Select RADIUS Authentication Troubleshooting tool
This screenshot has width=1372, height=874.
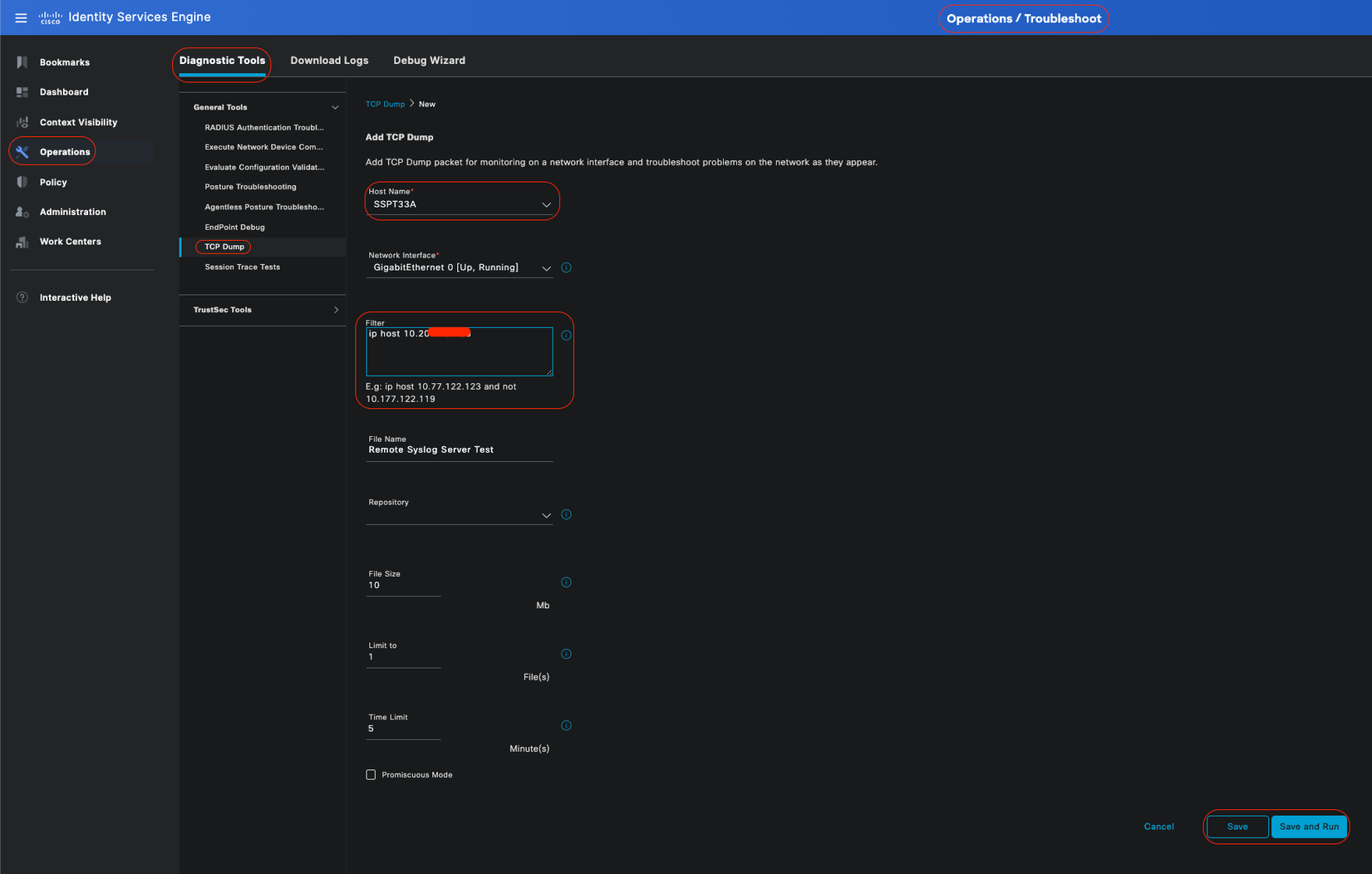point(264,127)
